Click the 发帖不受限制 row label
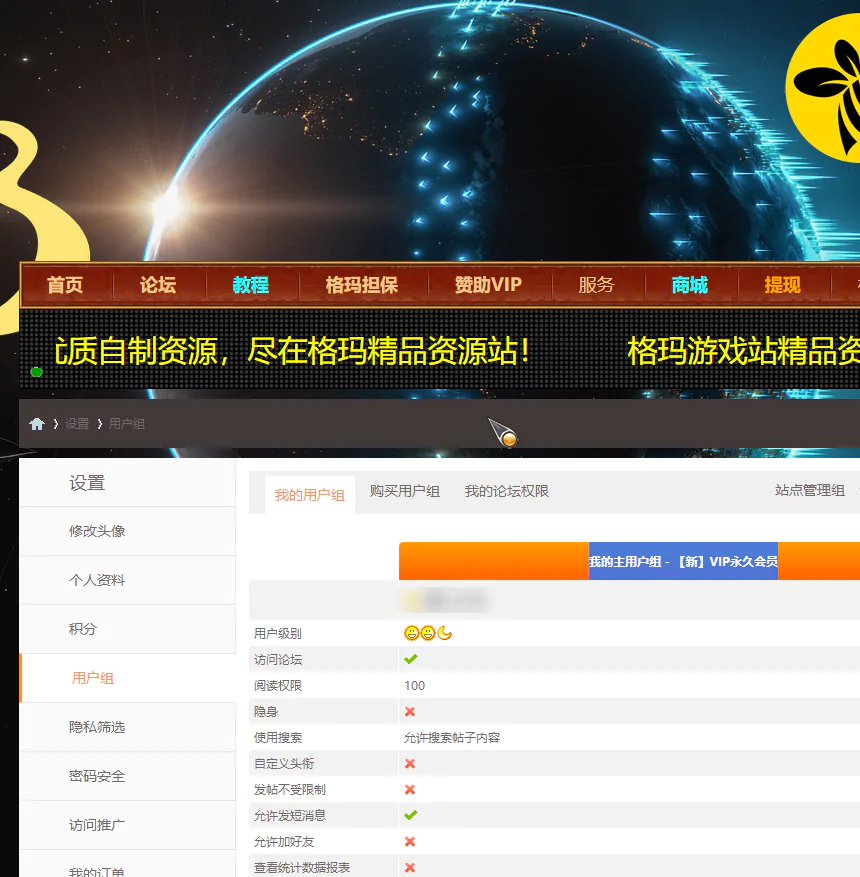The image size is (860, 877). 290,790
